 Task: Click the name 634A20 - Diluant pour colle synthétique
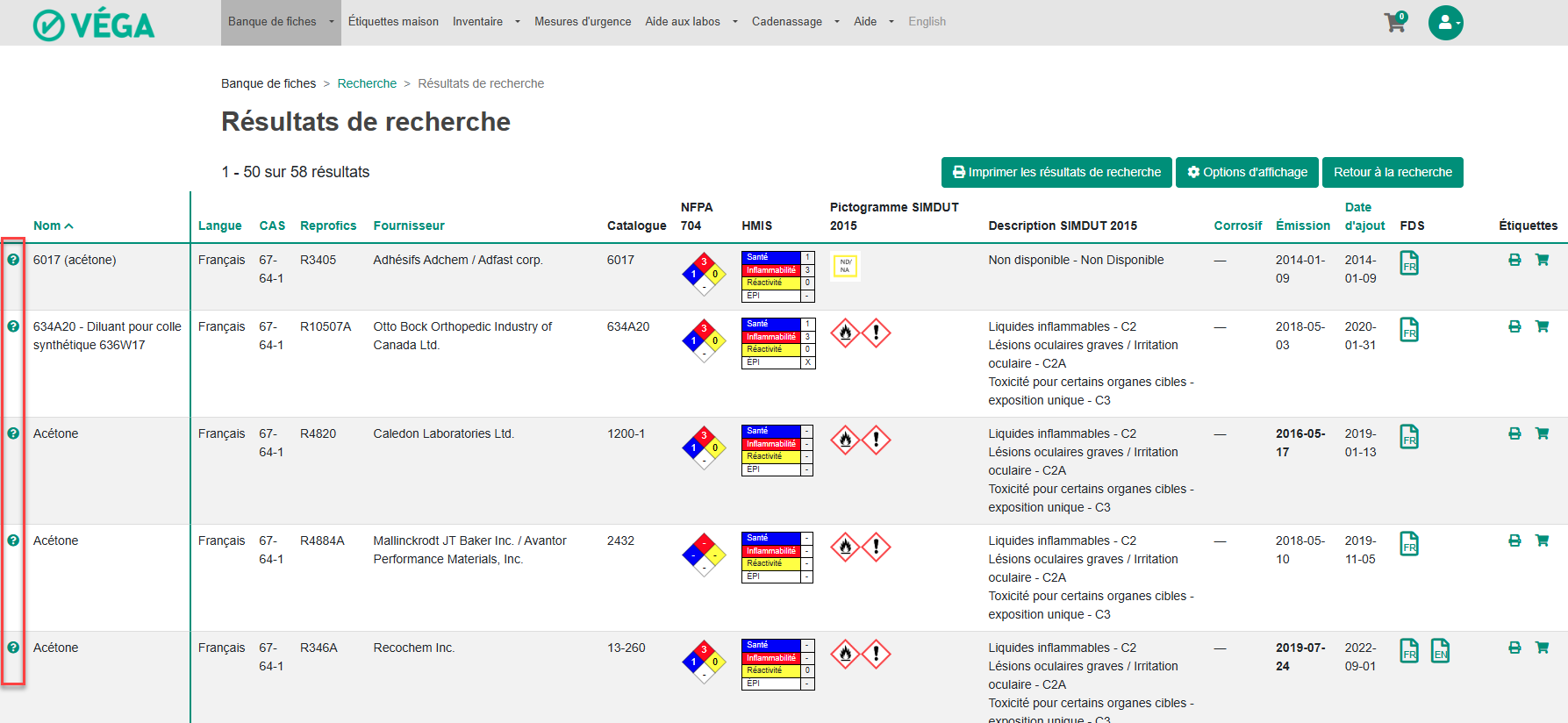point(107,336)
